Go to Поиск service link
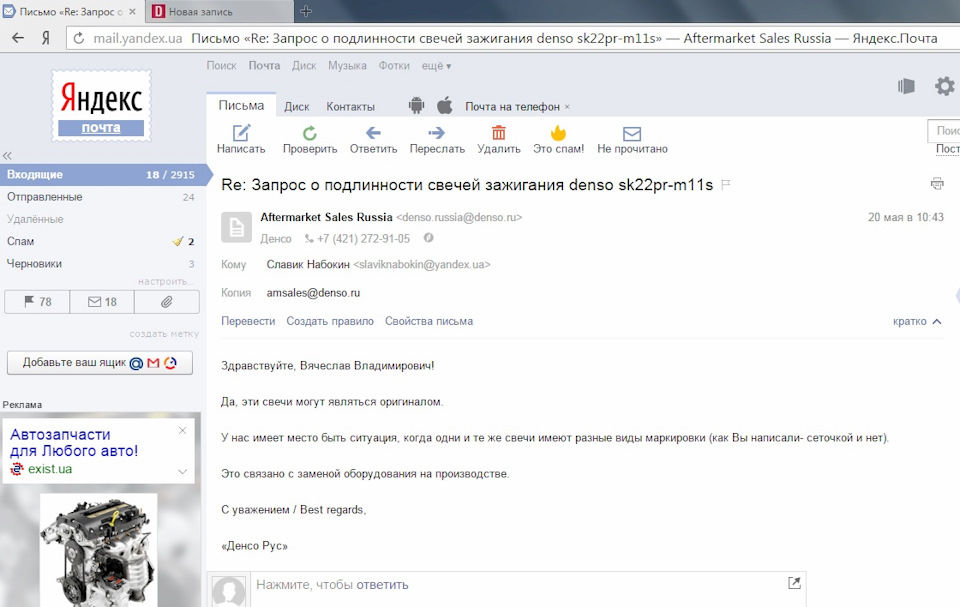 (x=221, y=66)
